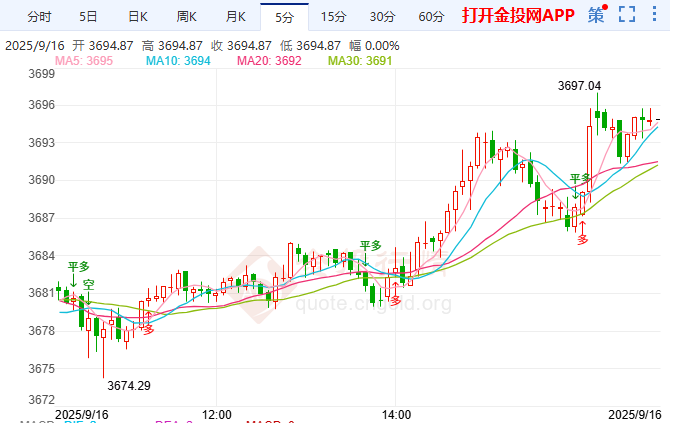The height and width of the screenshot is (423, 673).
Task: Open the 30分 interval tab
Action: tap(382, 17)
